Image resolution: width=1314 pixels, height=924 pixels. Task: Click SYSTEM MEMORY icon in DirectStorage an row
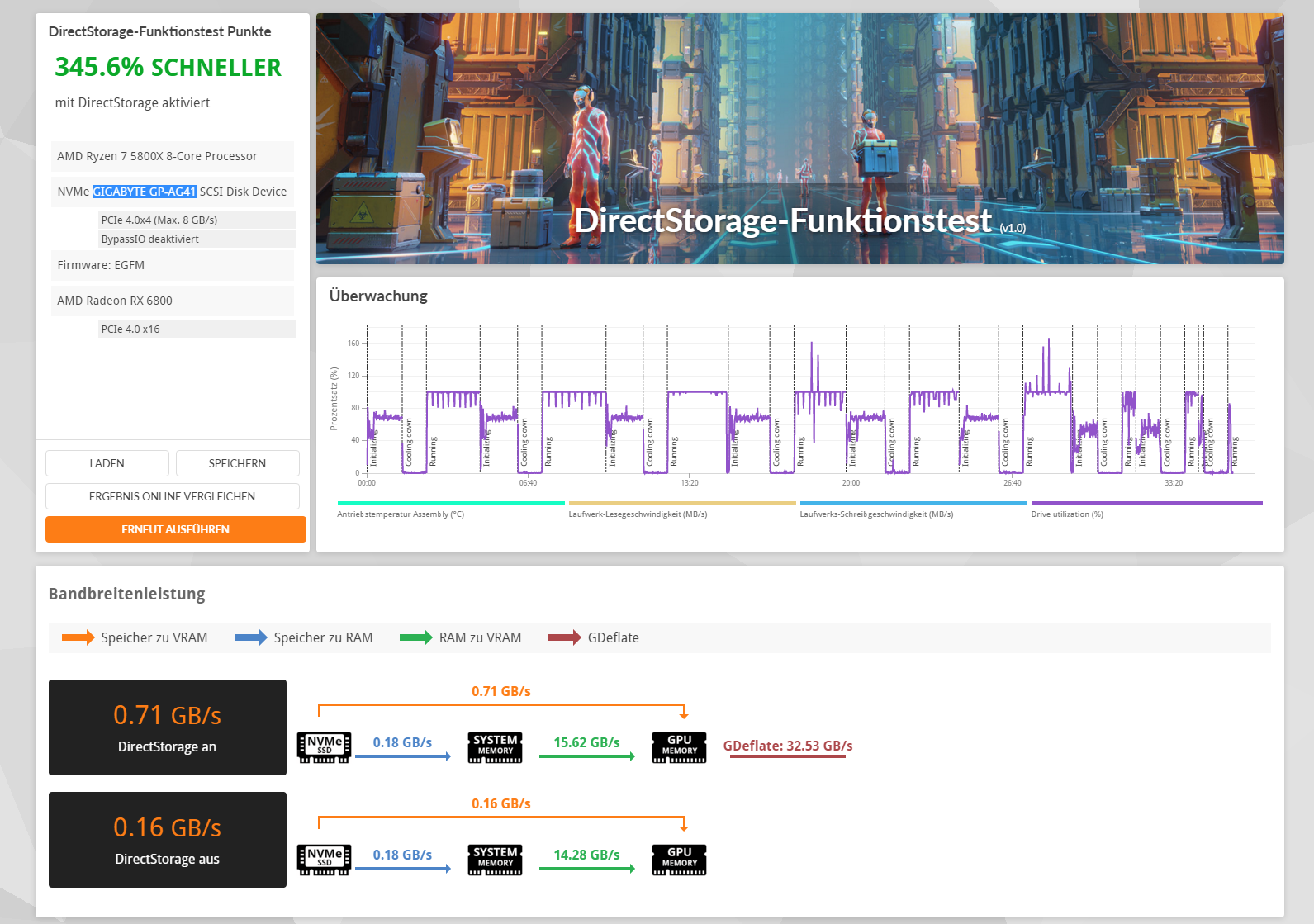pyautogui.click(x=495, y=747)
